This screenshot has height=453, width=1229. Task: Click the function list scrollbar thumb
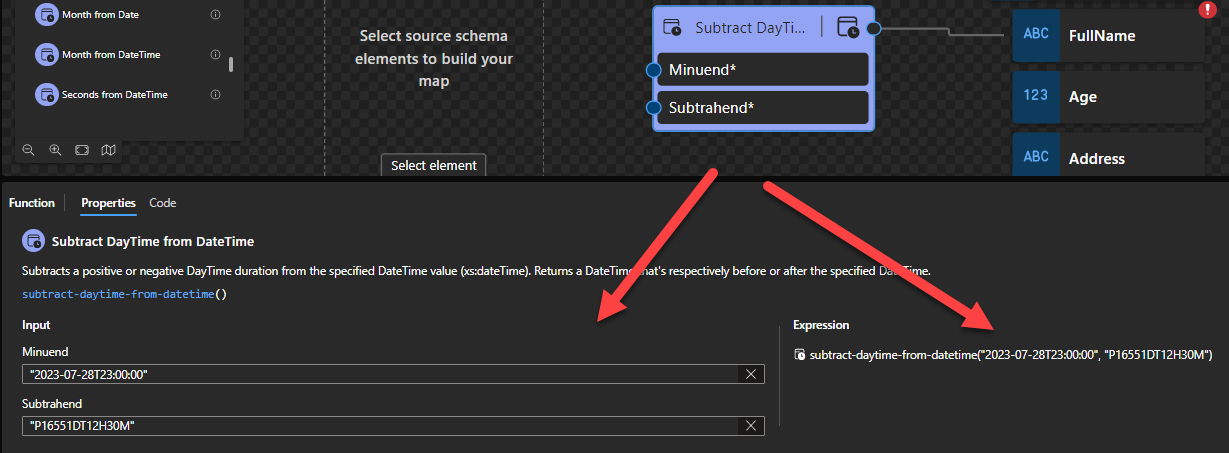coord(231,65)
